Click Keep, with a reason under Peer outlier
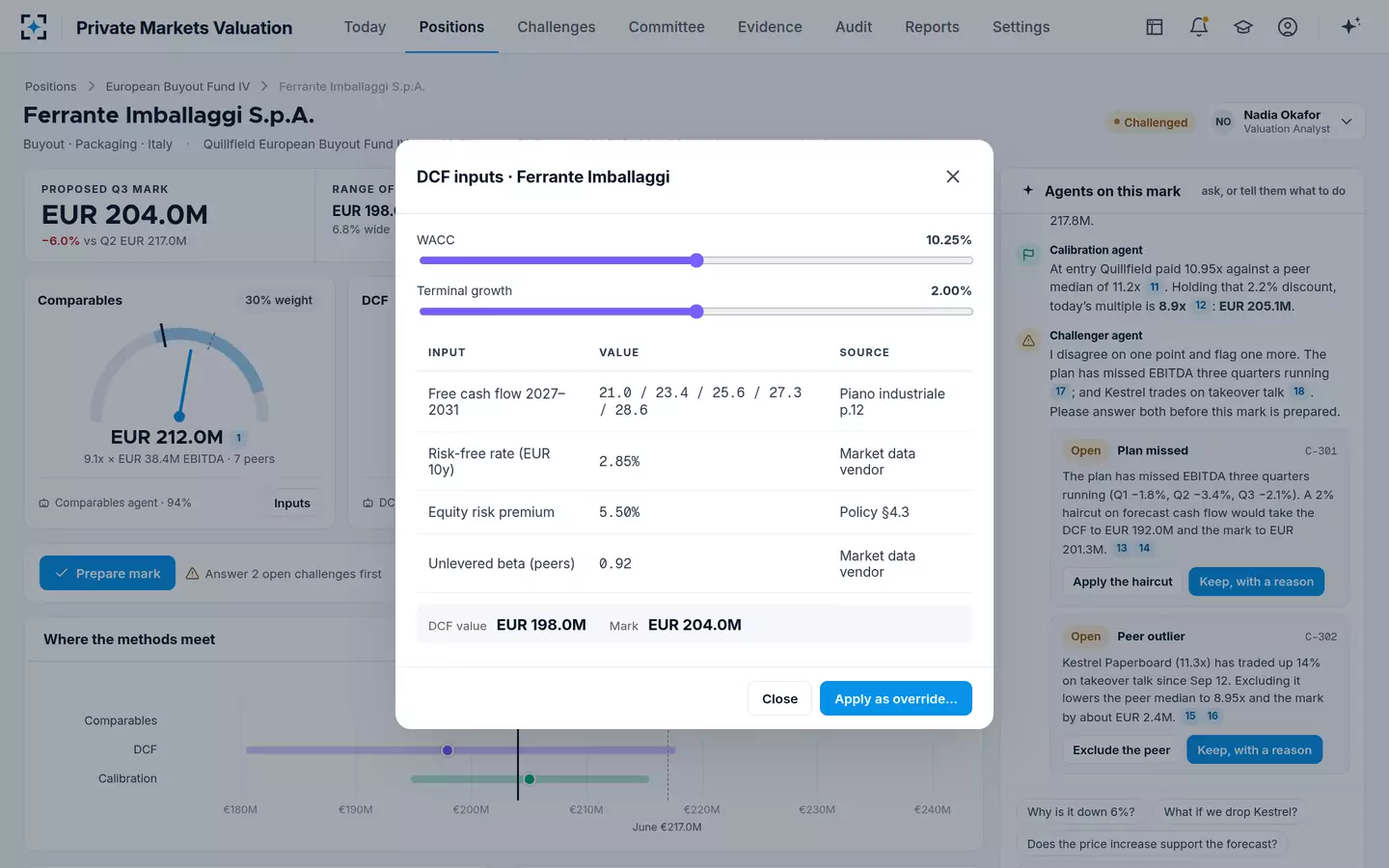Screen dimensions: 1389x868 [1254, 749]
